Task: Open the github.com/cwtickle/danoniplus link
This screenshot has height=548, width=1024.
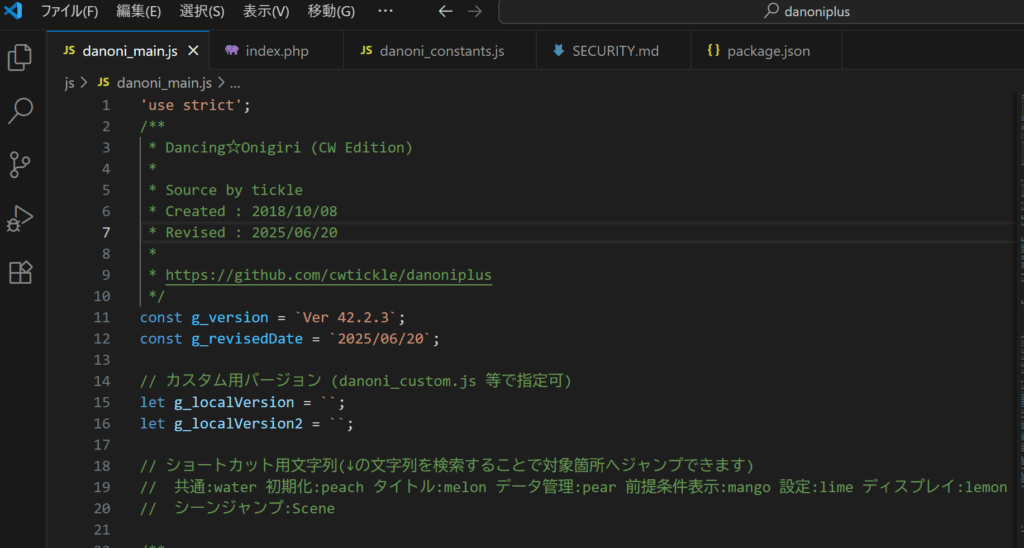Action: 328,275
